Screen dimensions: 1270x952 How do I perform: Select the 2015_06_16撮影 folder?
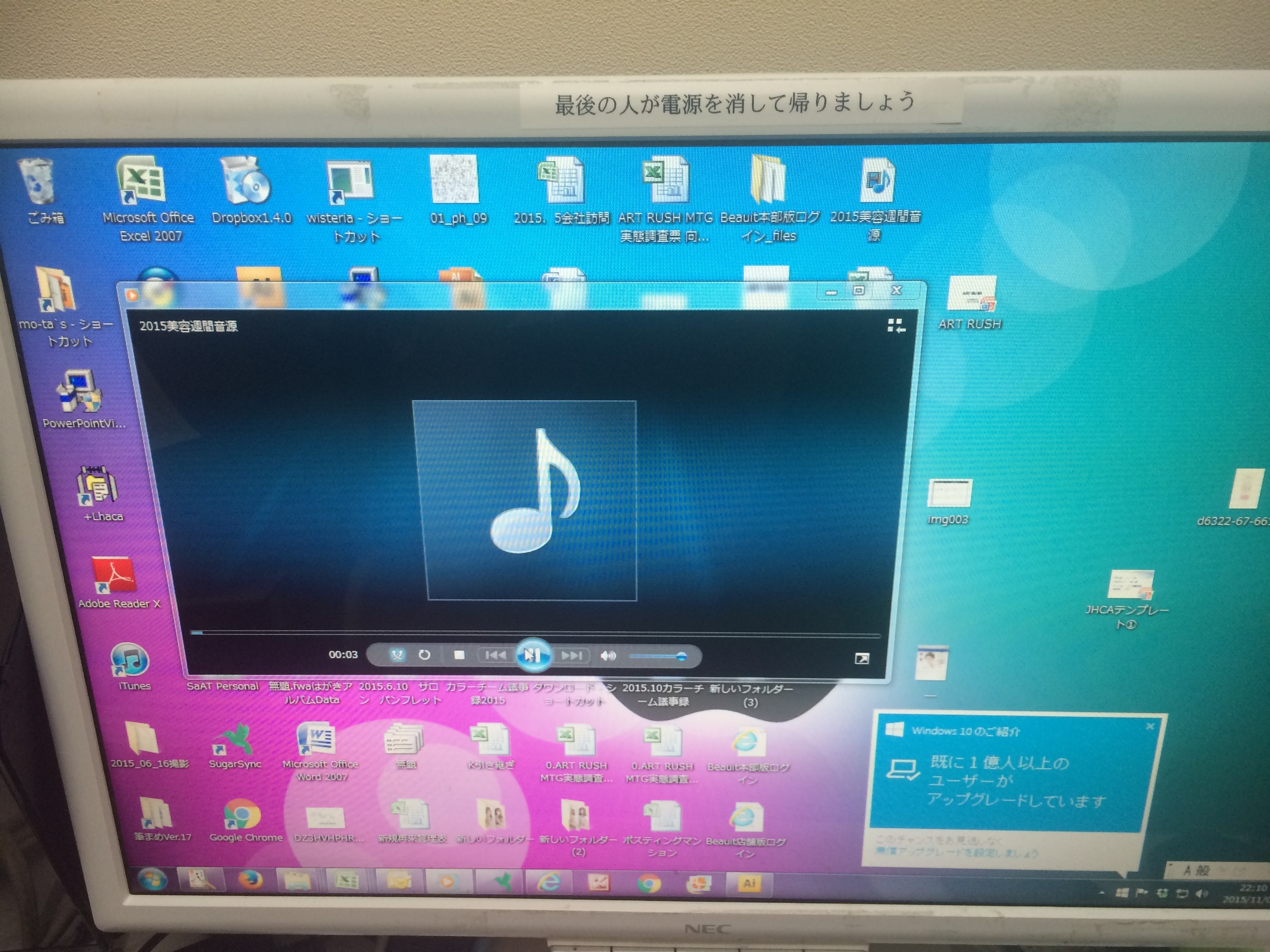[x=149, y=745]
